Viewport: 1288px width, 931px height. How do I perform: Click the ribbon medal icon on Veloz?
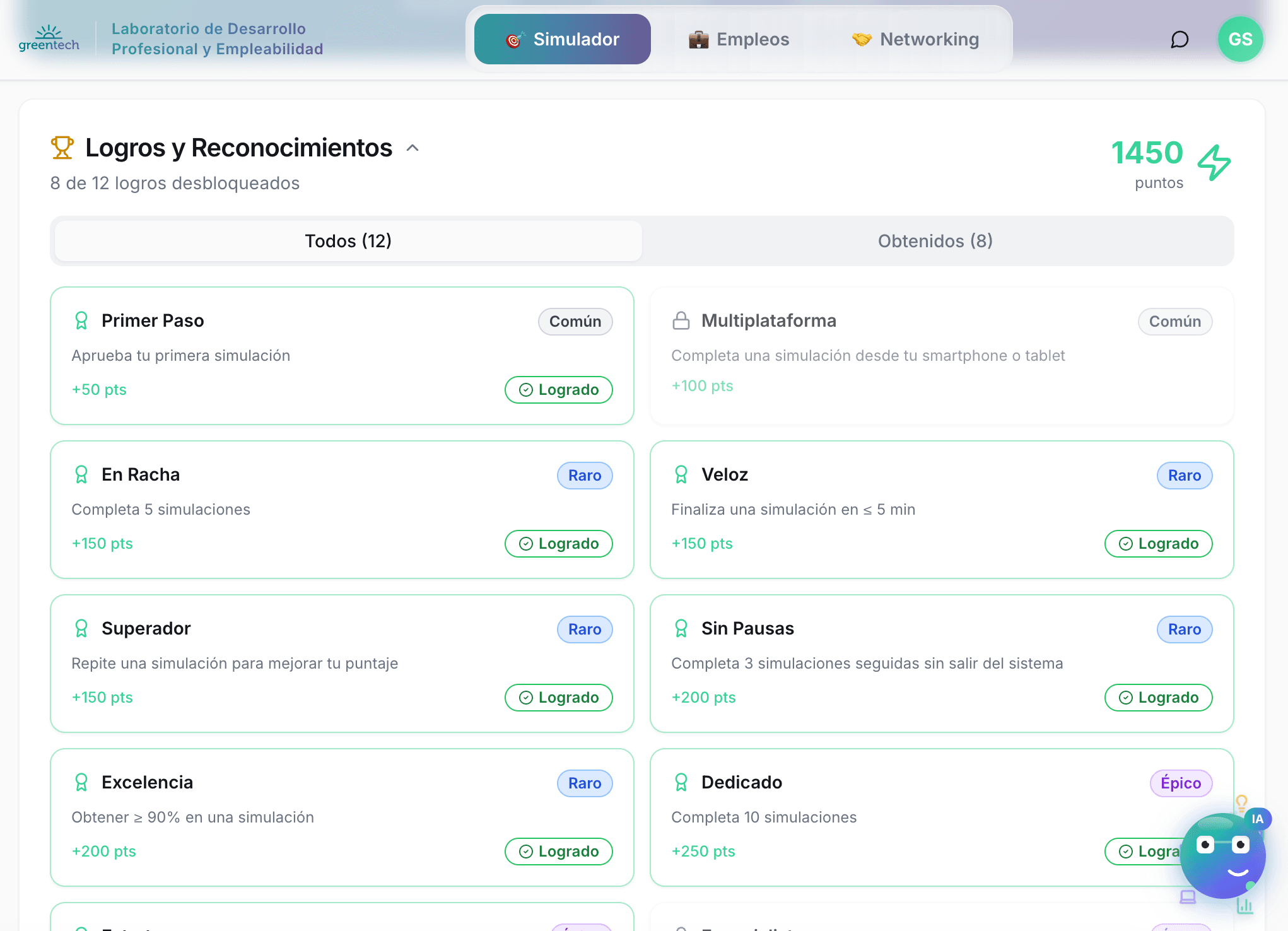[681, 474]
